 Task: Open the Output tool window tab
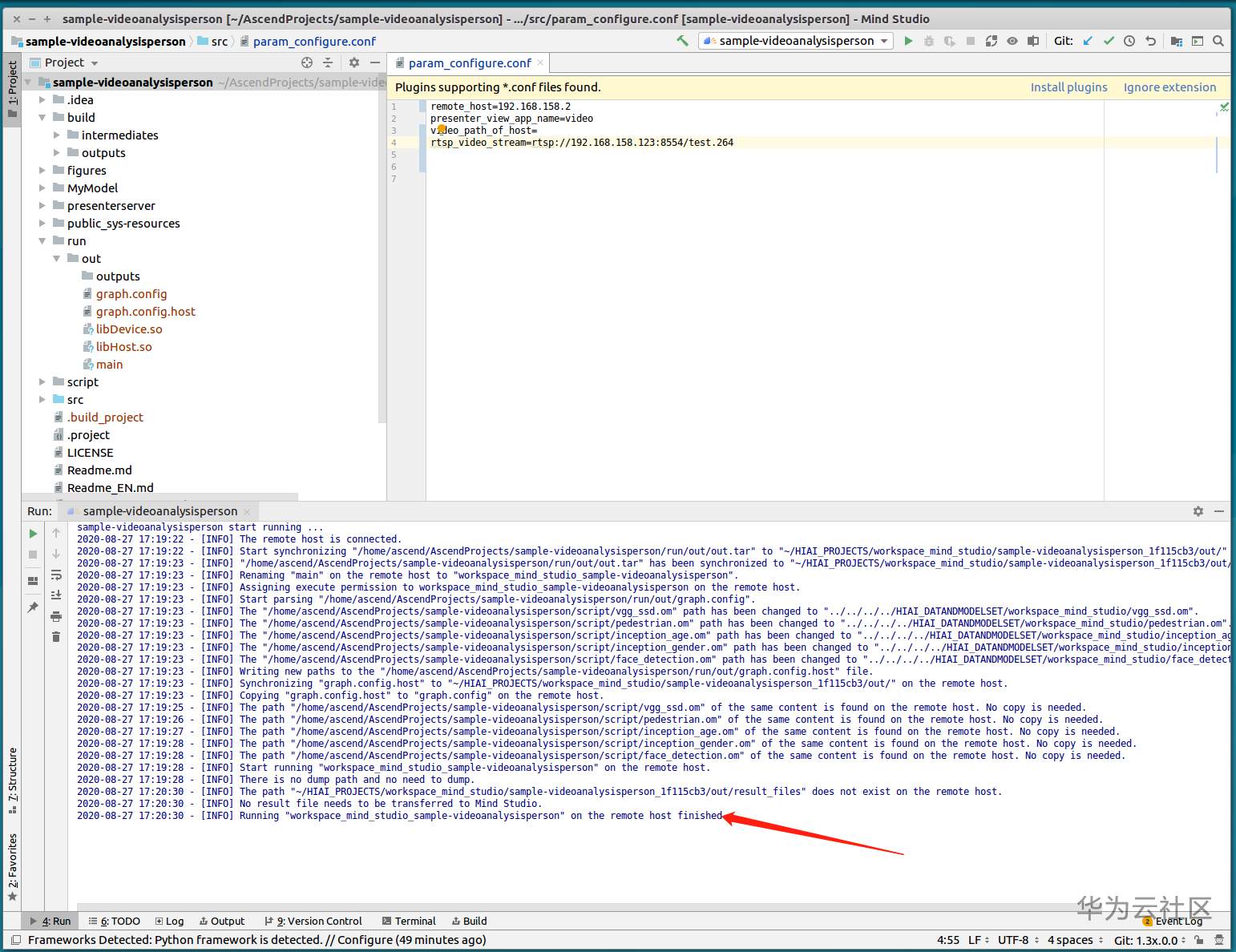pos(222,922)
